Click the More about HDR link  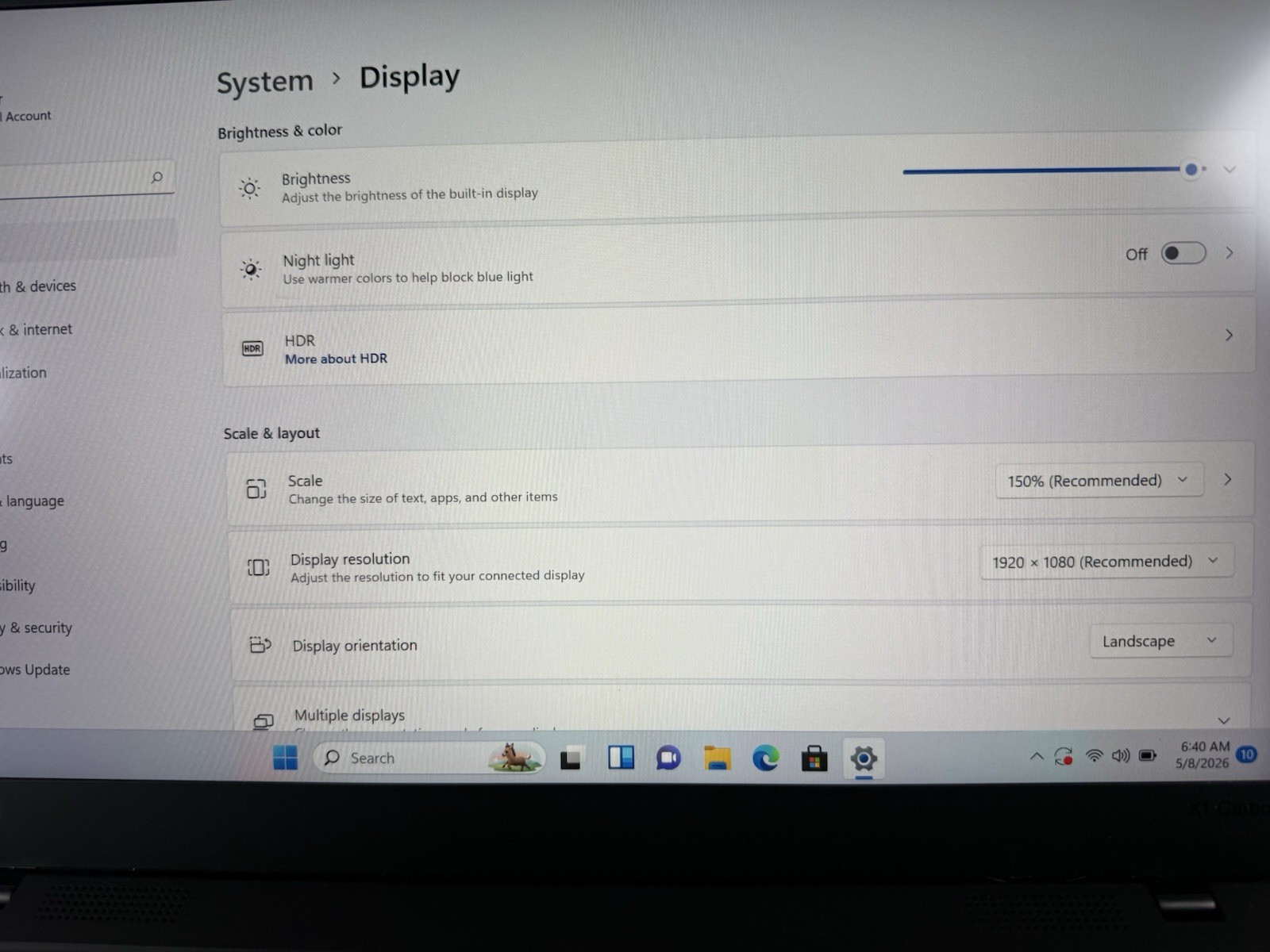click(x=337, y=359)
